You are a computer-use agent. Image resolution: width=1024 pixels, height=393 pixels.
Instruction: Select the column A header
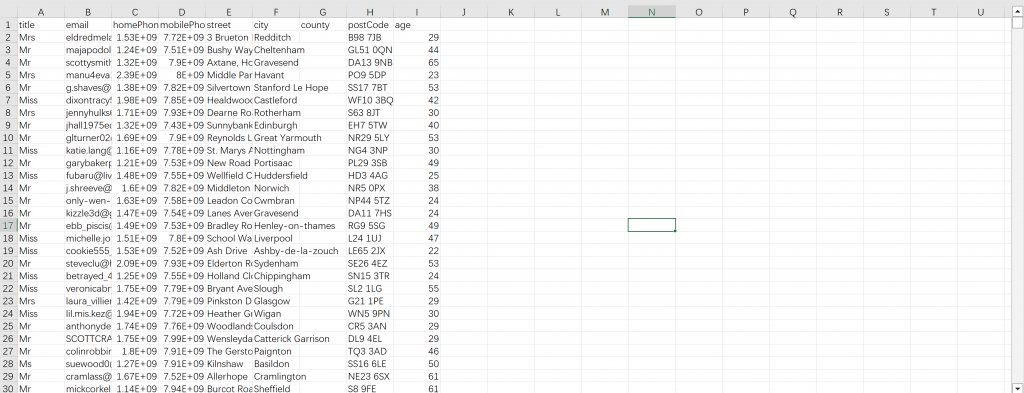coord(41,12)
